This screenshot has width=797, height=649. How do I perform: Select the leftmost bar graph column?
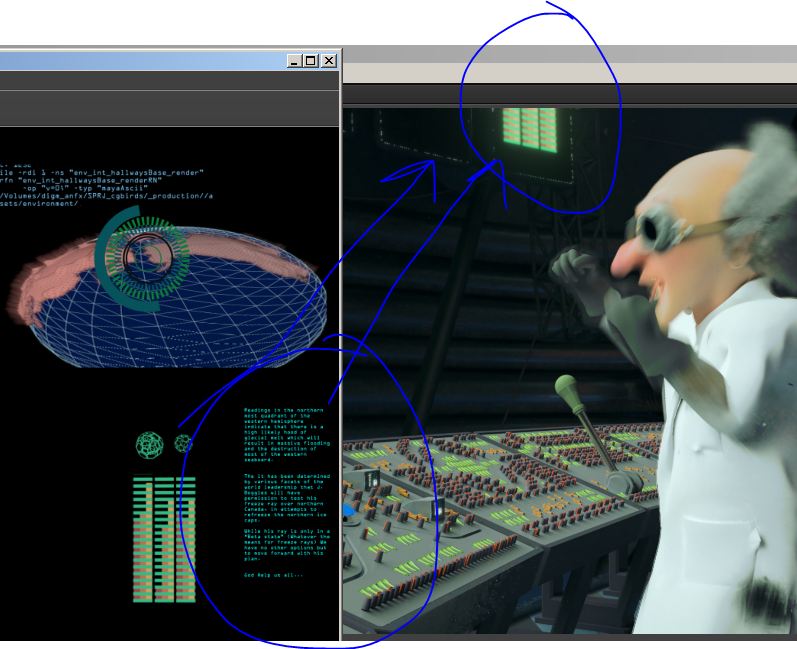142,540
